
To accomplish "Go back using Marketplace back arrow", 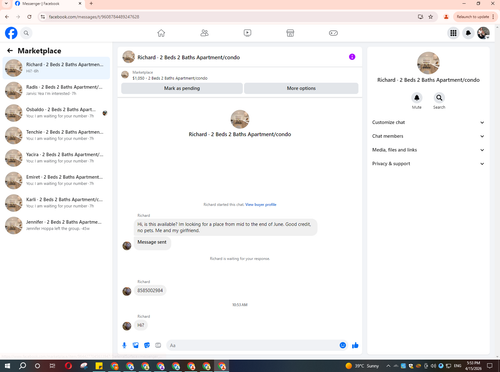I will coord(10,51).
